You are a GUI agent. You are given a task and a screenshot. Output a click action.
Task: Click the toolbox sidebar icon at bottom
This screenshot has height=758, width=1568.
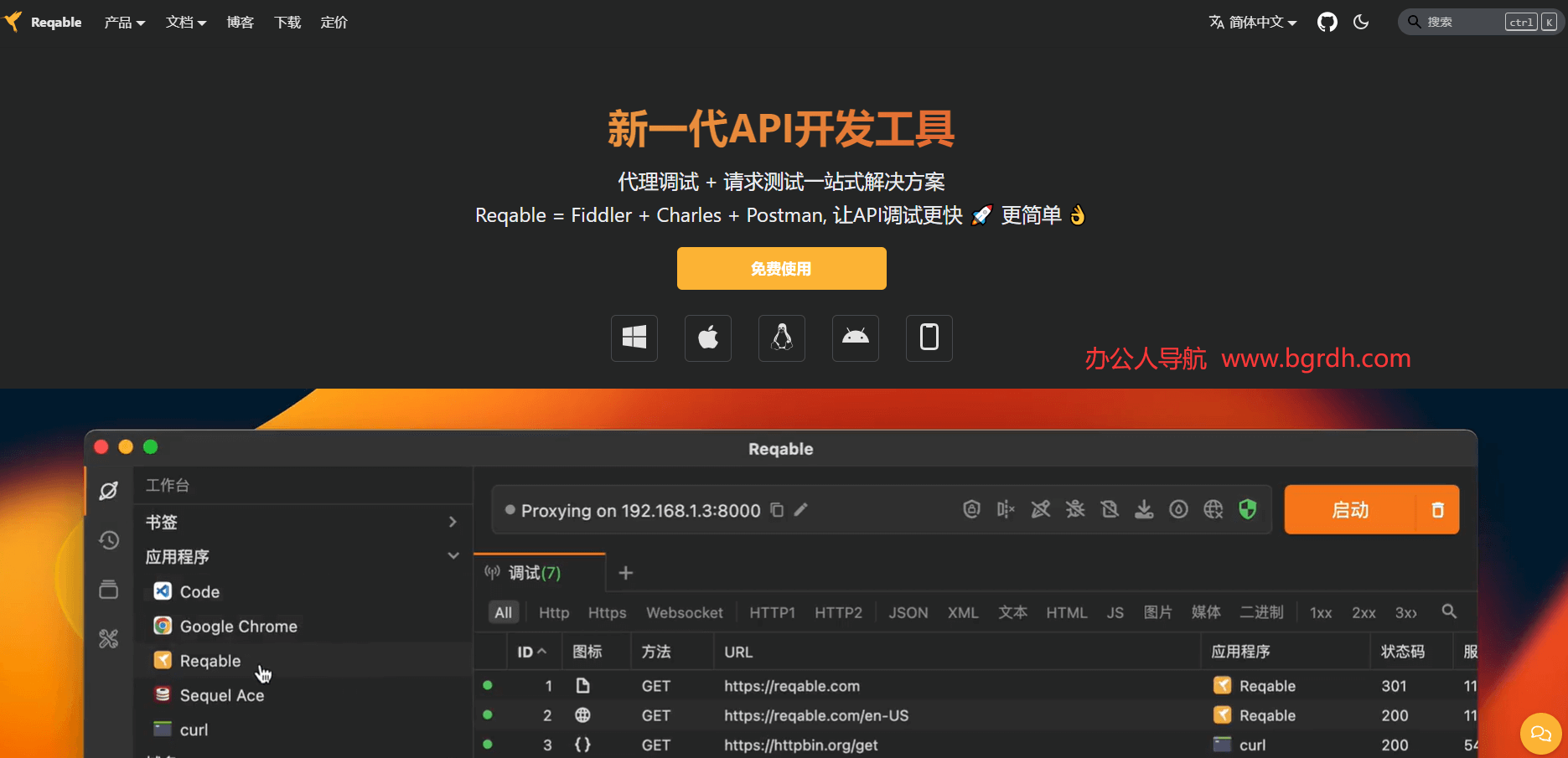point(109,638)
